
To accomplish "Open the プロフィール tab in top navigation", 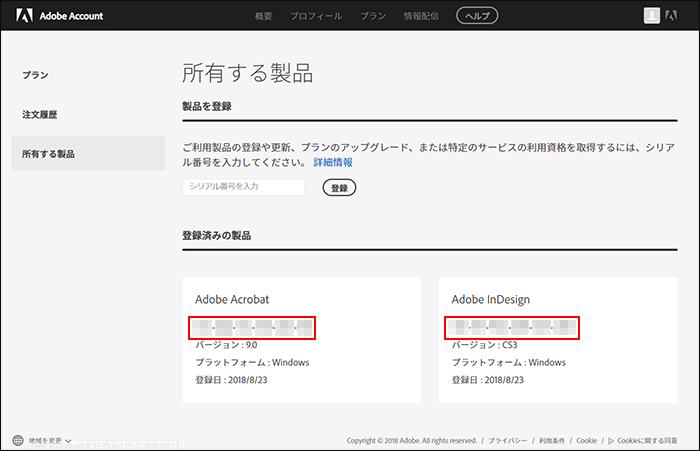I will coord(316,16).
